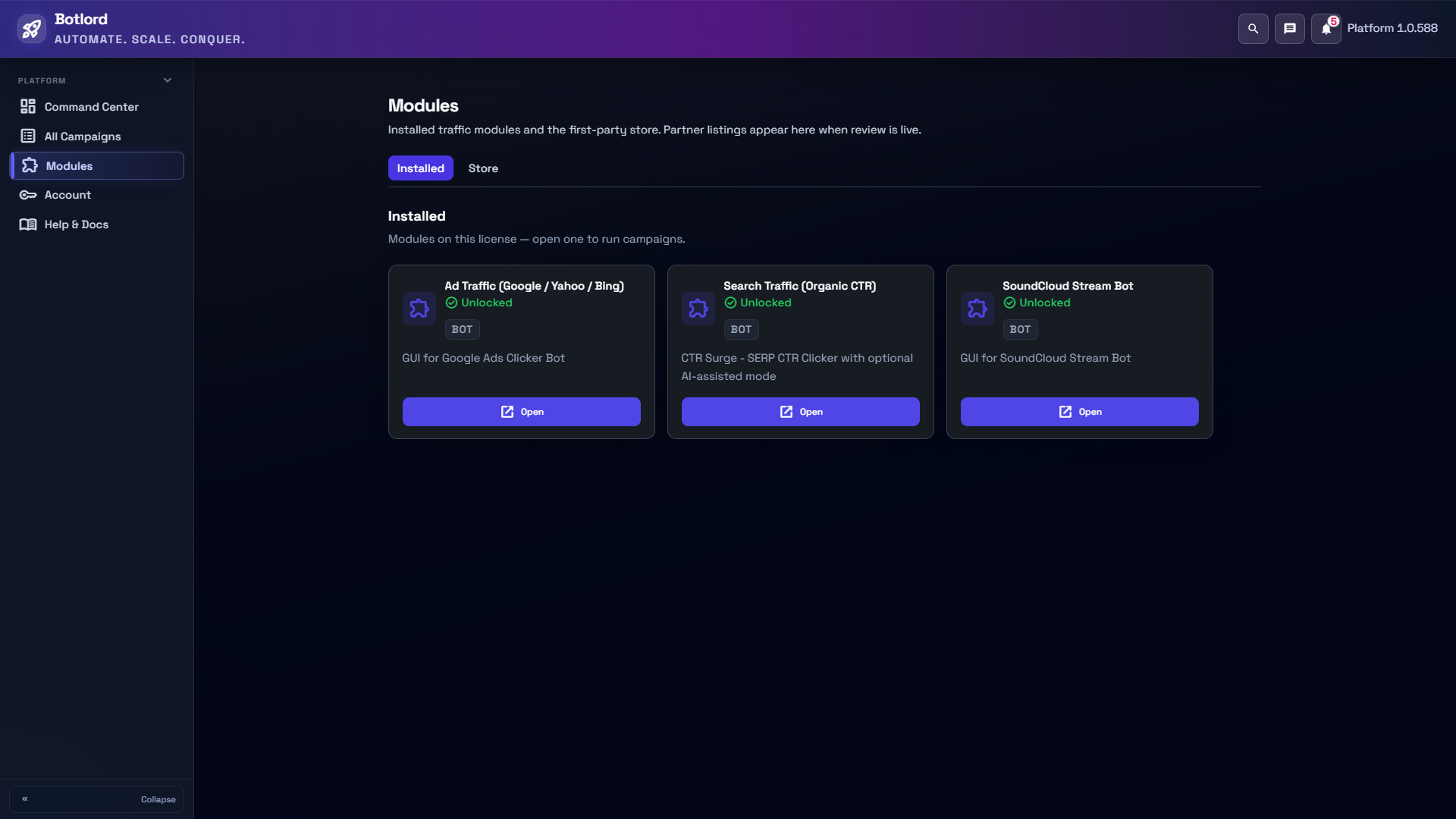This screenshot has width=1456, height=819.
Task: Open Help & Docs
Action: pyautogui.click(x=96, y=224)
